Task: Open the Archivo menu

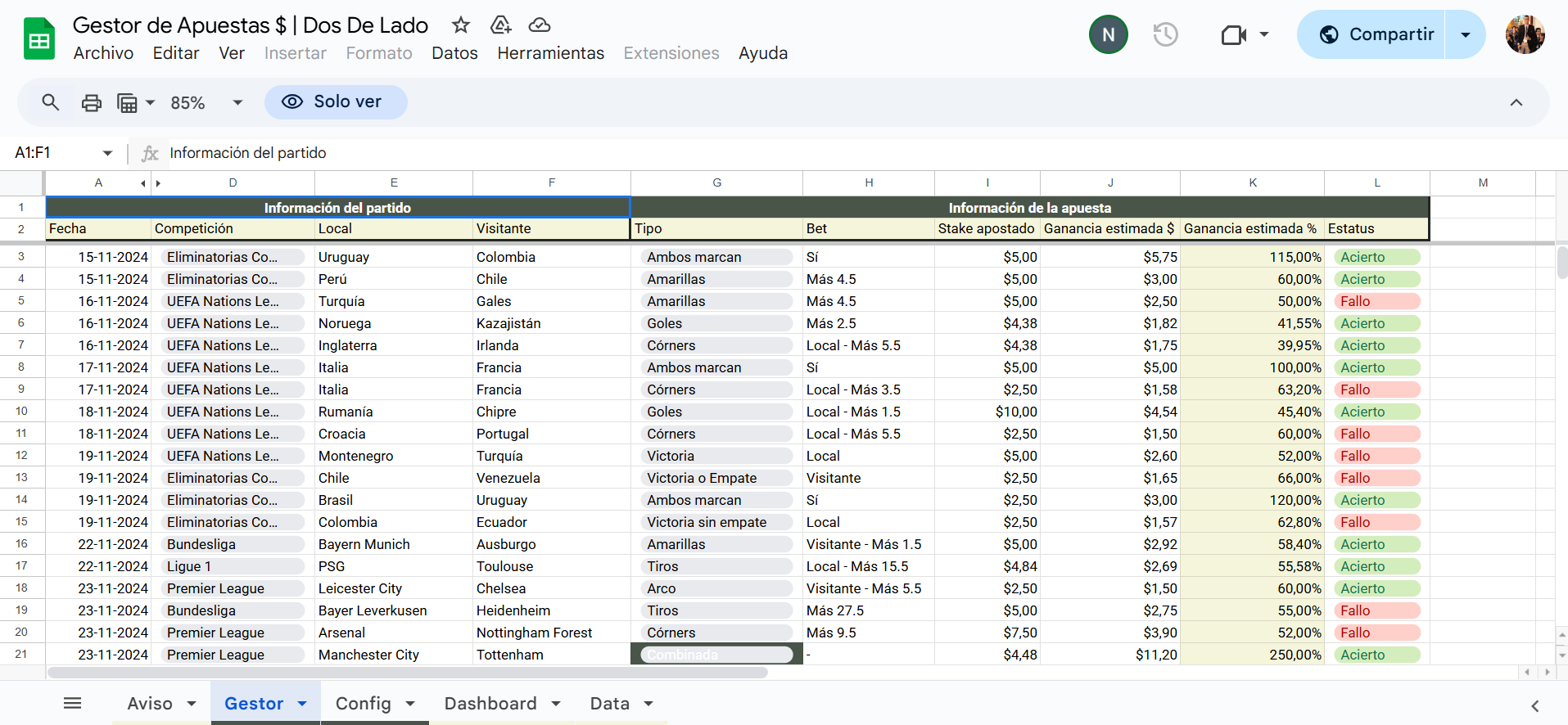Action: tap(103, 53)
